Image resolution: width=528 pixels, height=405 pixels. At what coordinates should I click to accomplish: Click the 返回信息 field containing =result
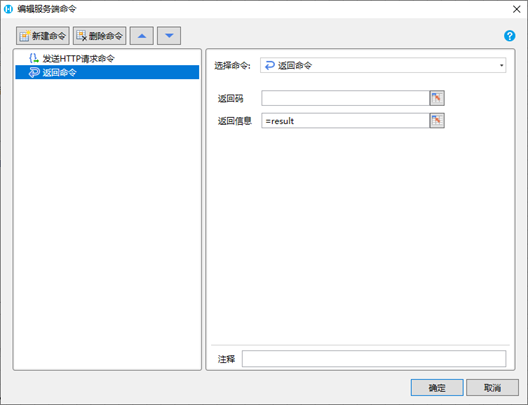click(345, 121)
